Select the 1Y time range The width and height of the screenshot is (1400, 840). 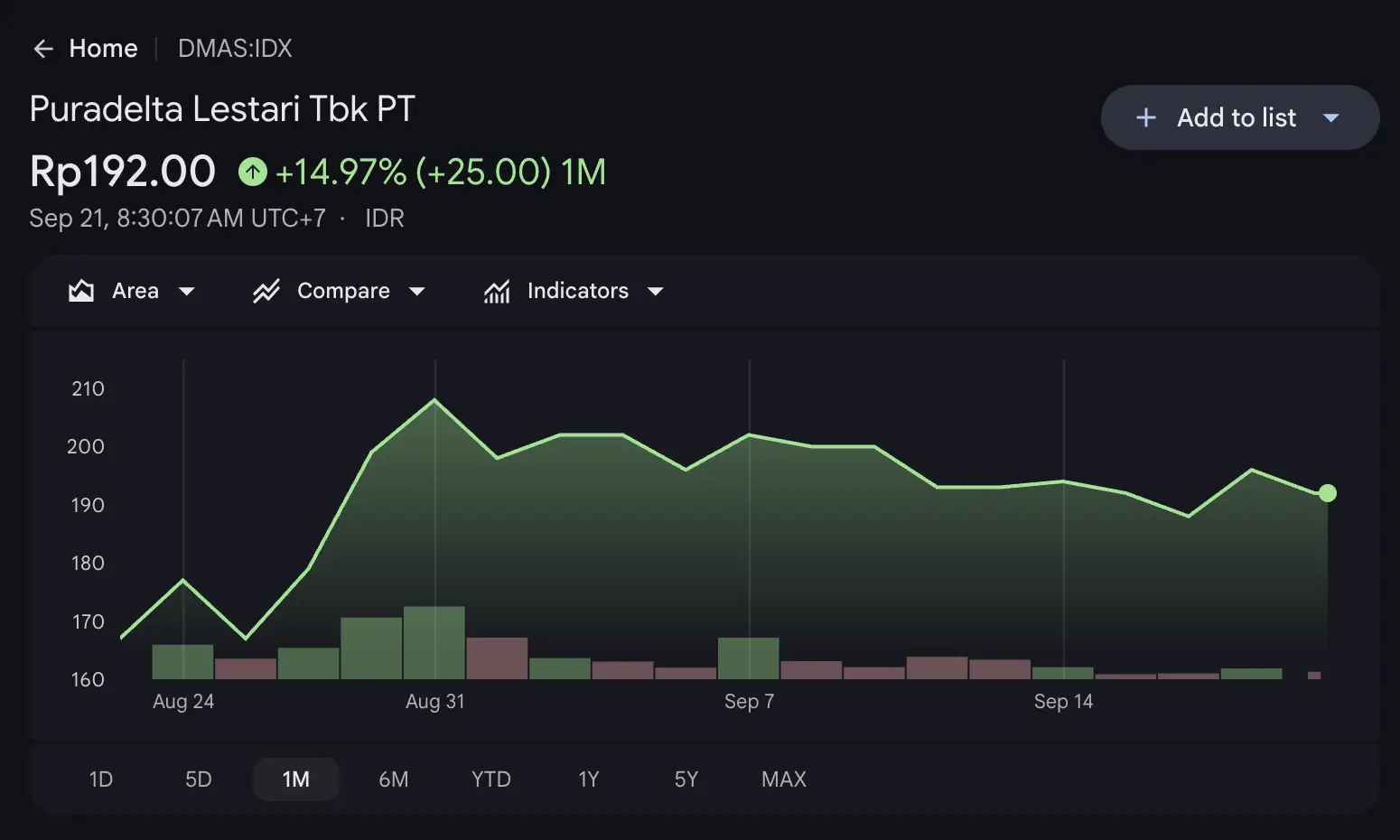click(x=589, y=779)
